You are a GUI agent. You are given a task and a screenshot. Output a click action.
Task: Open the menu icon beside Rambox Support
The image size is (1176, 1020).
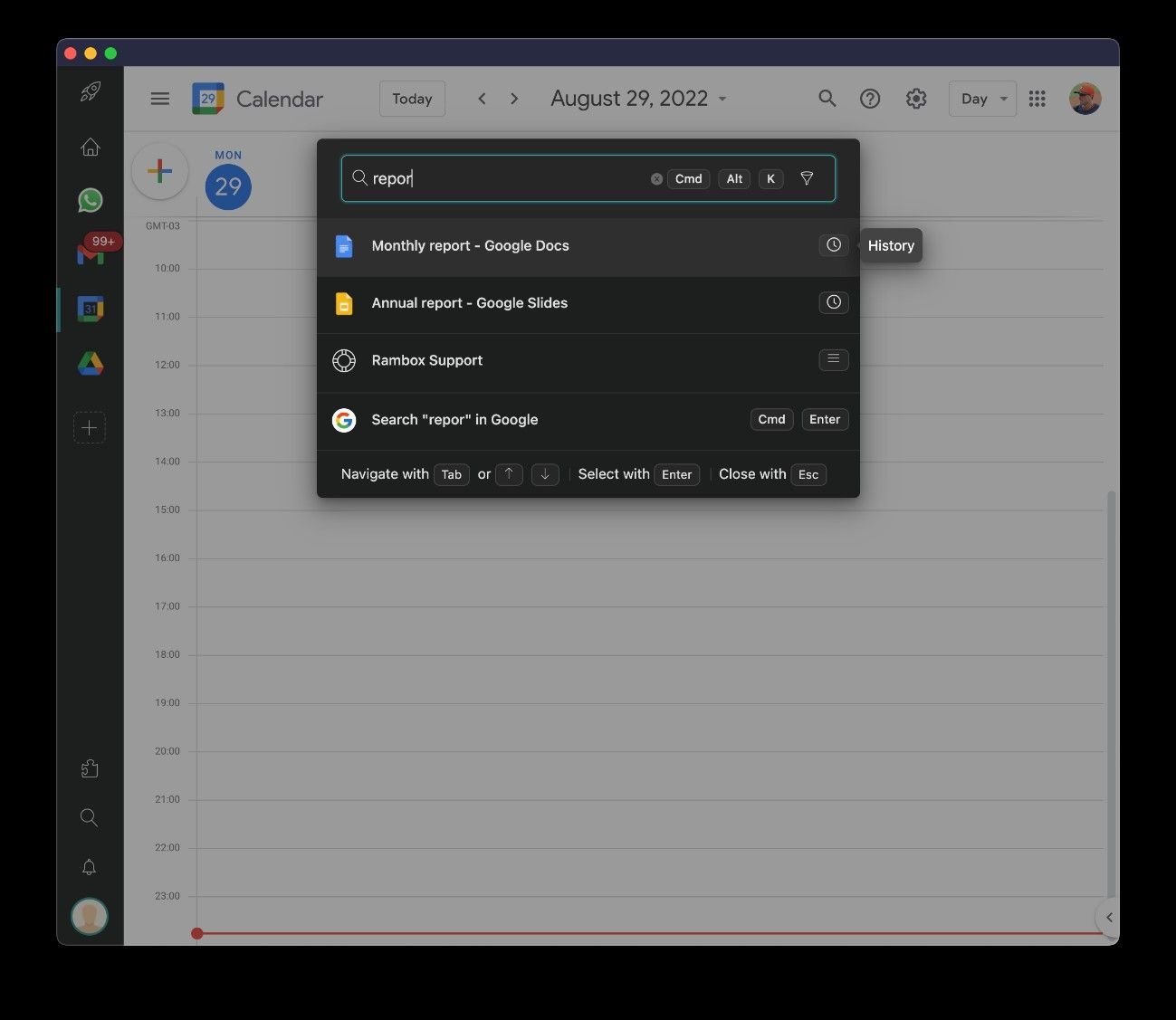[x=833, y=359]
